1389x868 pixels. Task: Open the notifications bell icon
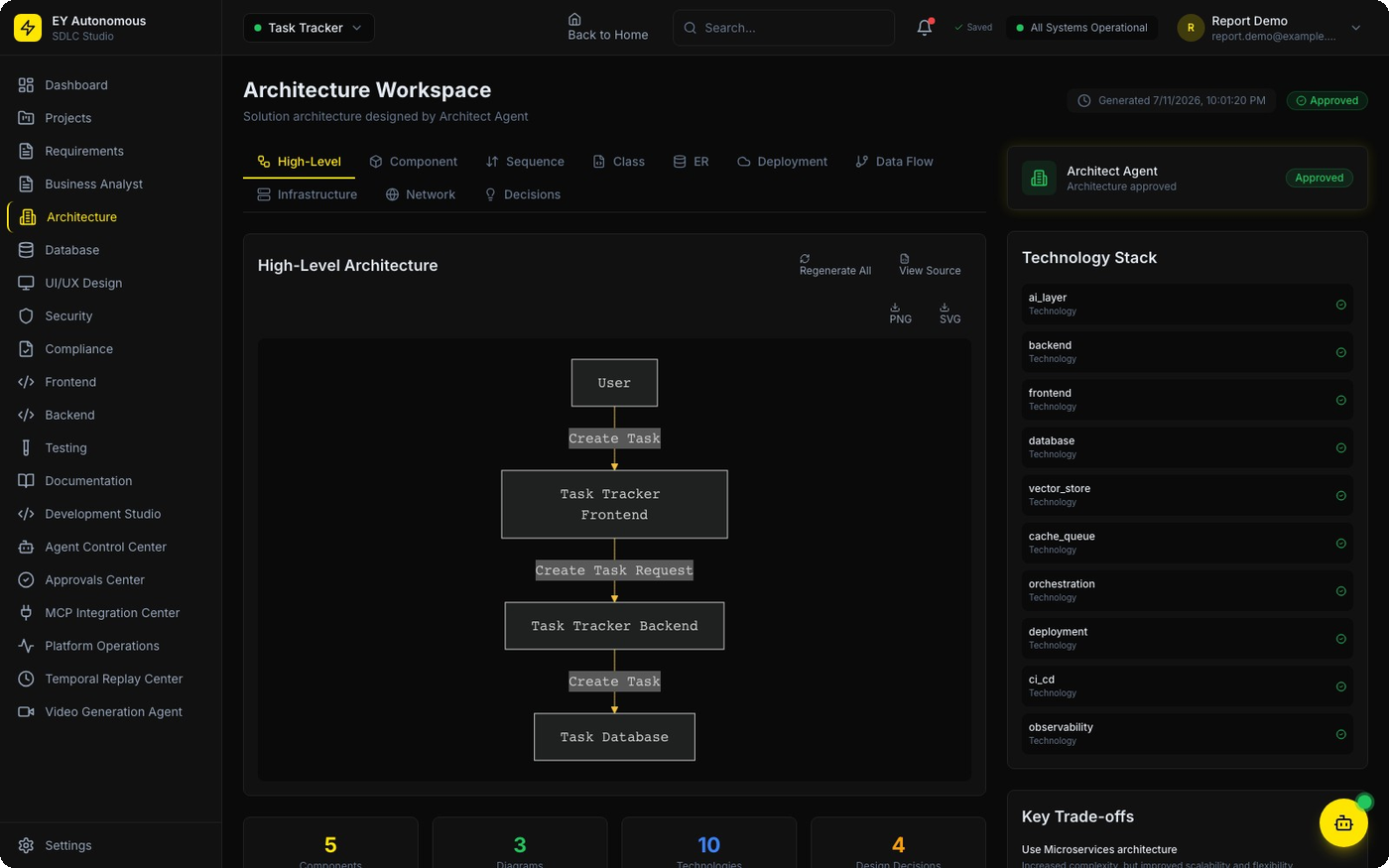(x=924, y=28)
